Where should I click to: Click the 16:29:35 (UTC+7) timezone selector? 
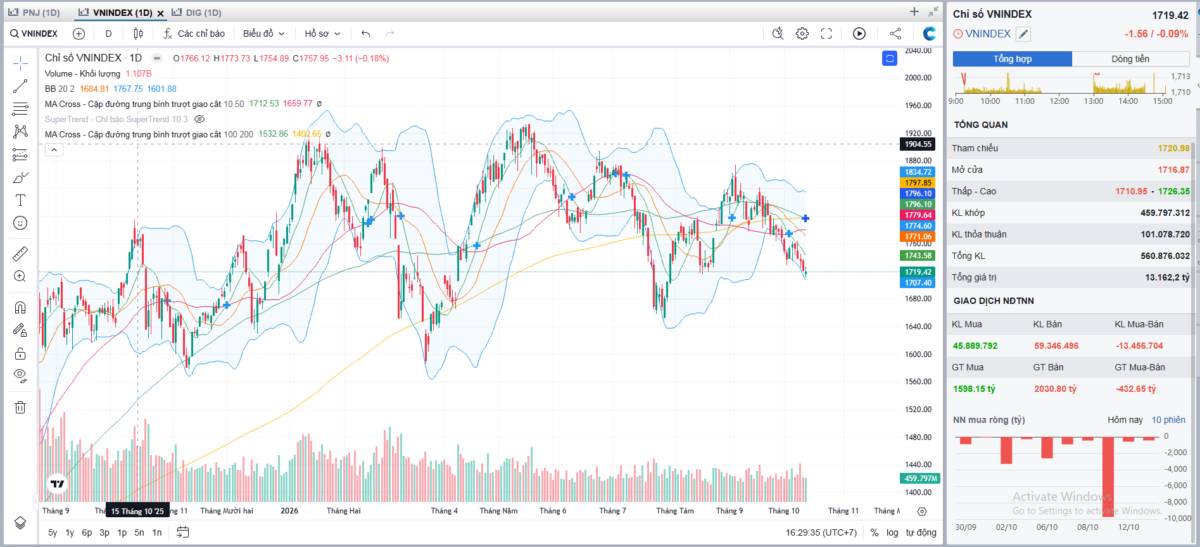(x=821, y=533)
